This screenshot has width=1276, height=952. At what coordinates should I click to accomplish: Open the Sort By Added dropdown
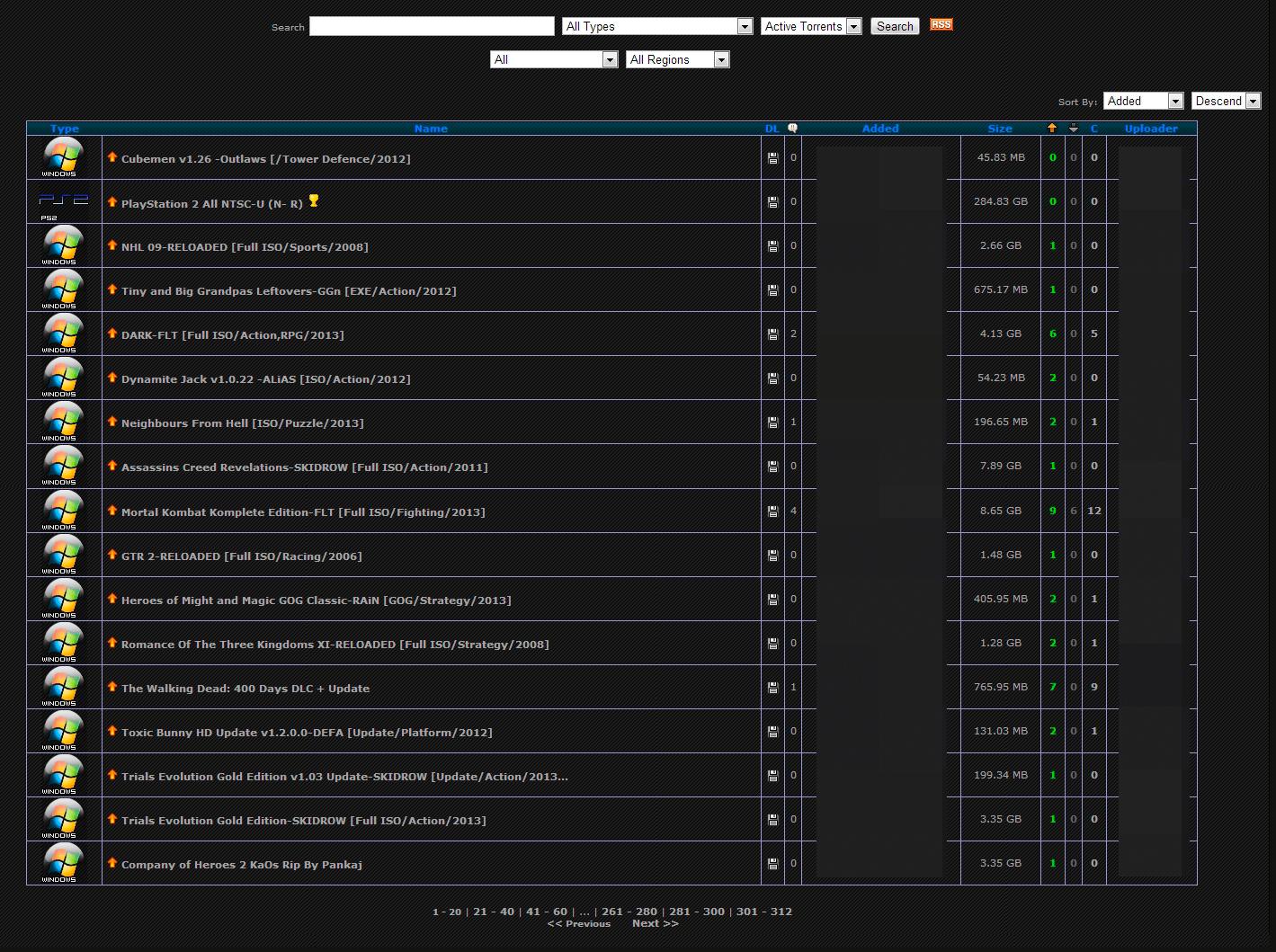pyautogui.click(x=1143, y=101)
